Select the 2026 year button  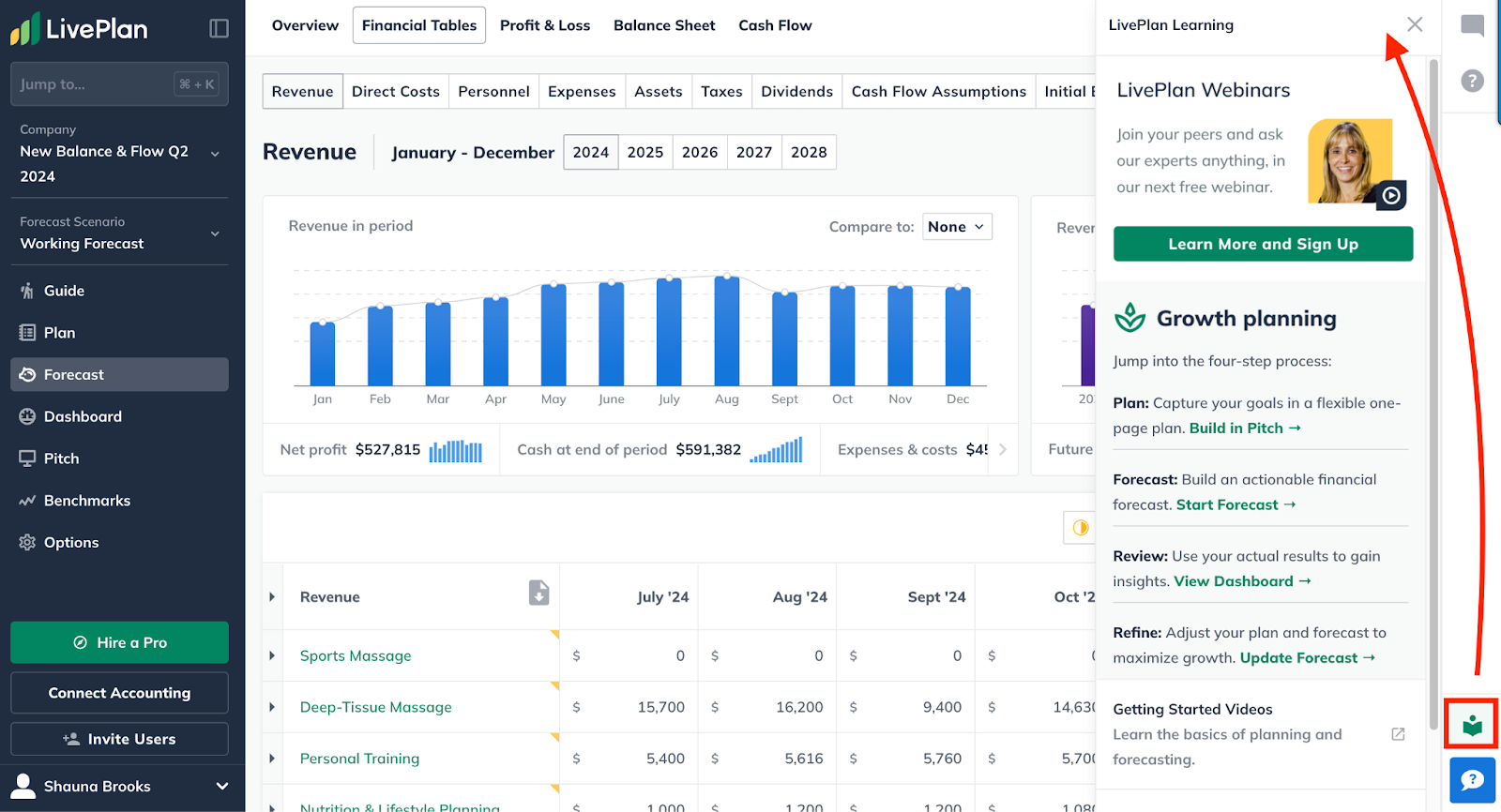pyautogui.click(x=700, y=152)
